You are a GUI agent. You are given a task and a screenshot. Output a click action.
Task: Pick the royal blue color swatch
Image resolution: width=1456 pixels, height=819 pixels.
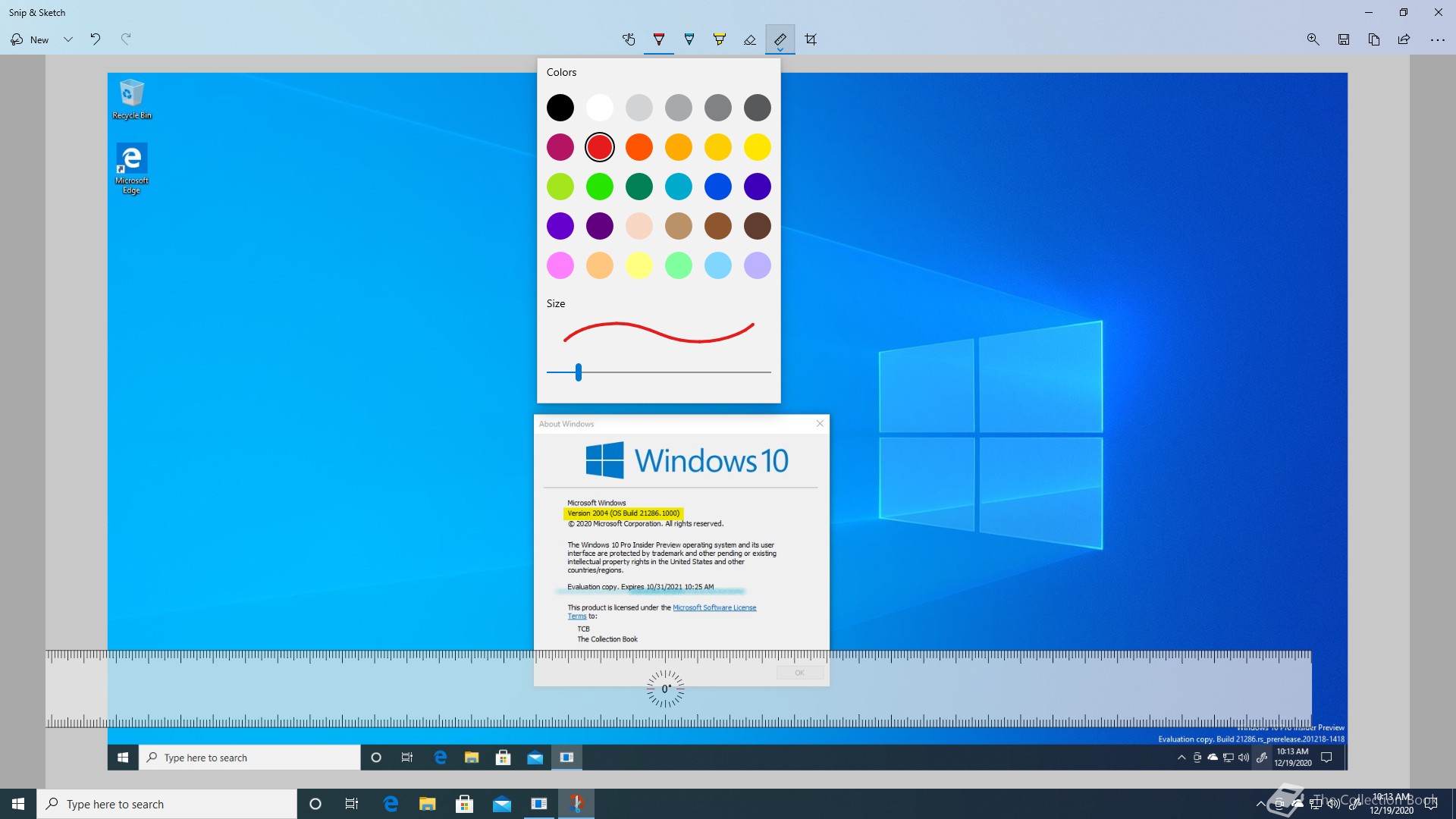click(718, 187)
